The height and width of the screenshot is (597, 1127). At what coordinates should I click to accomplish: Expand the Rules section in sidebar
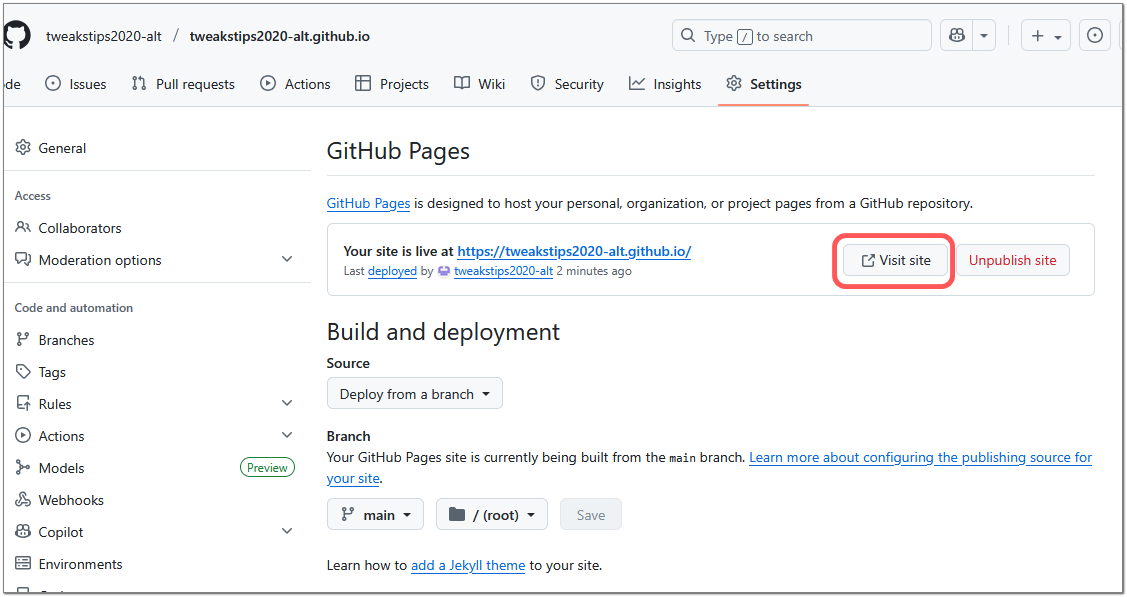click(x=288, y=403)
